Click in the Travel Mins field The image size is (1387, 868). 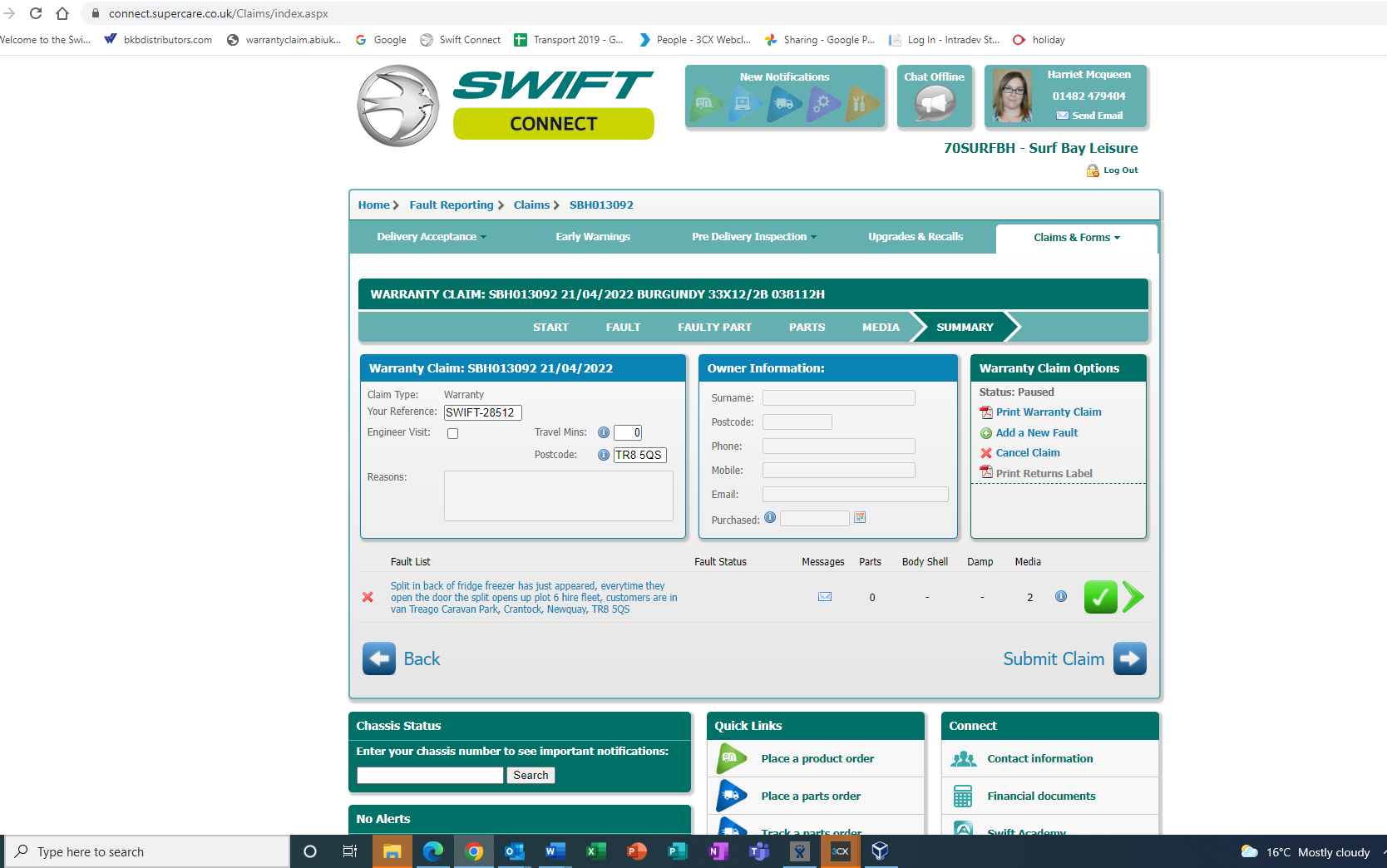[x=628, y=432]
